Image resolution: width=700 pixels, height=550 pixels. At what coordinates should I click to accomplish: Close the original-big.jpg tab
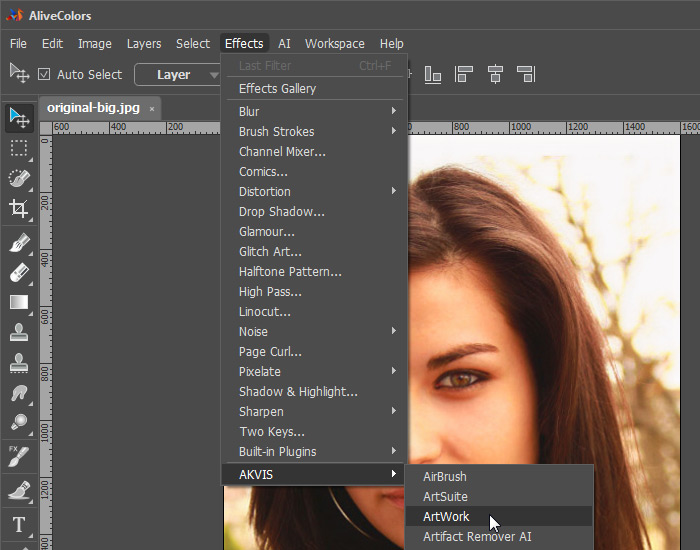coord(152,109)
